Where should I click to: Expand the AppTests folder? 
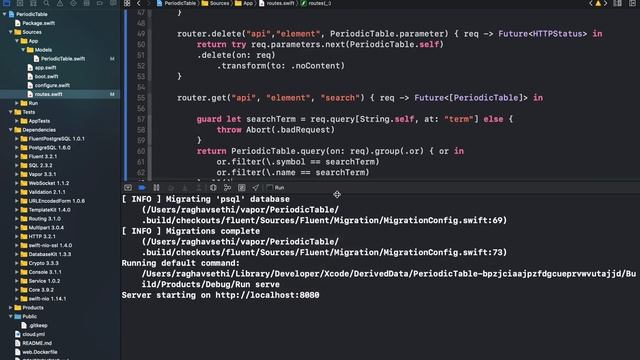click(x=17, y=121)
